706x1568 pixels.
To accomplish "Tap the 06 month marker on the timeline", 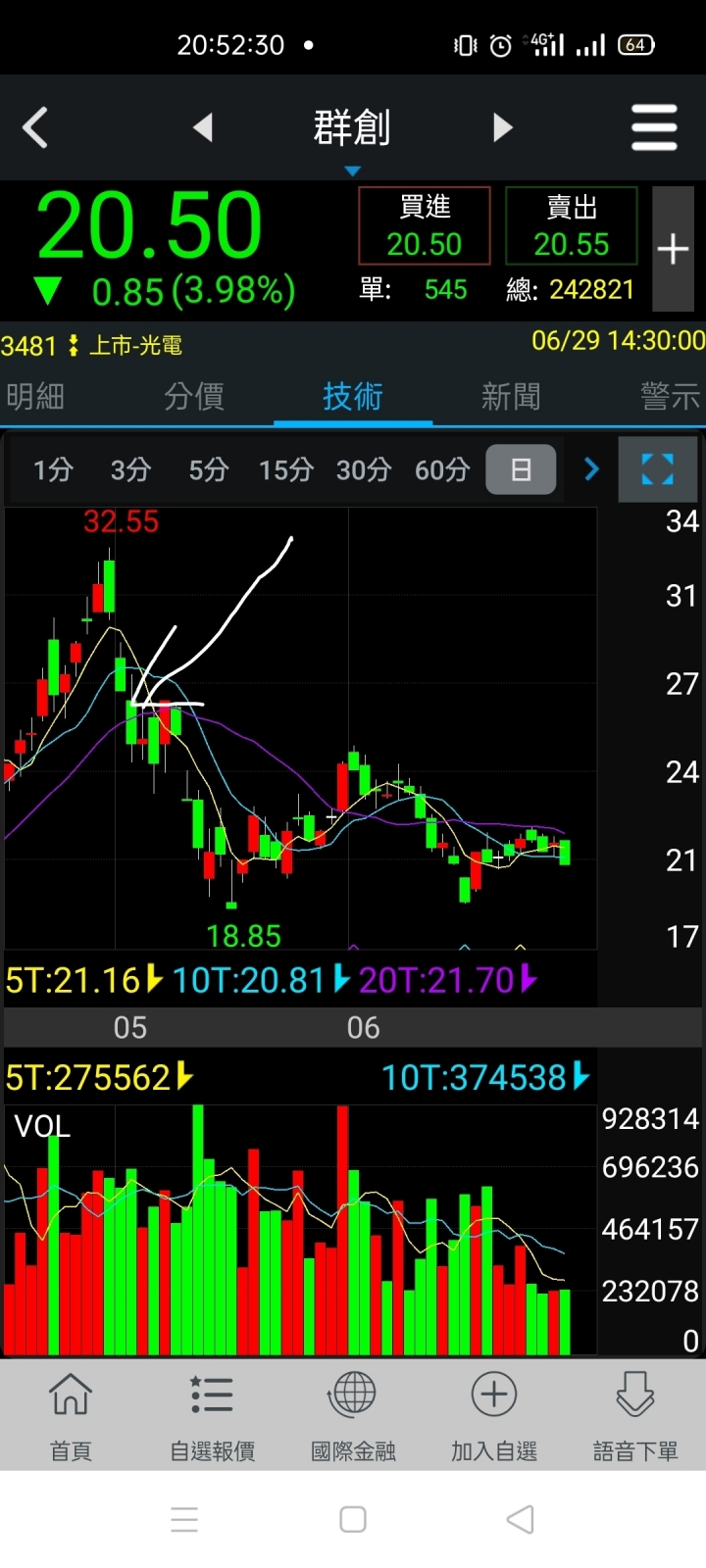I will tap(363, 1028).
